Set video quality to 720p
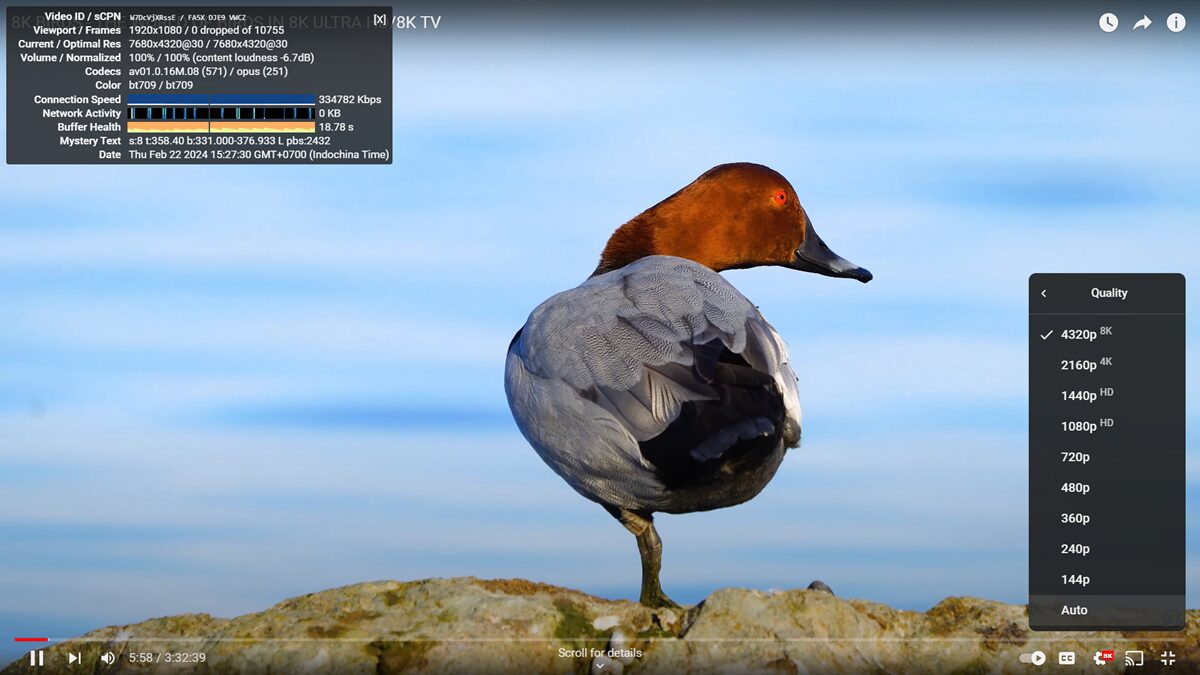Screen dimensions: 1200x675 click(x=1107, y=457)
